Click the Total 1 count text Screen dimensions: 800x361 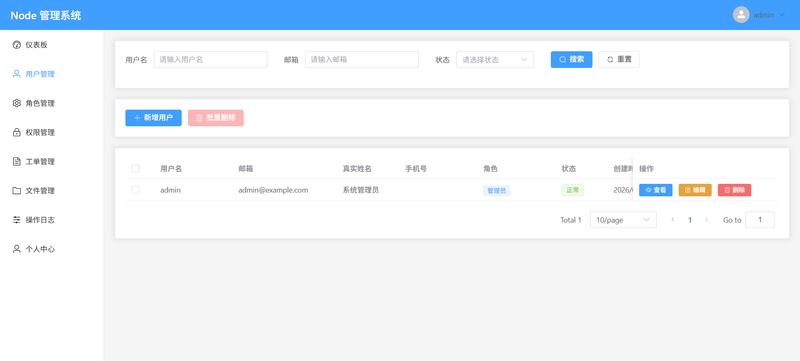point(571,220)
